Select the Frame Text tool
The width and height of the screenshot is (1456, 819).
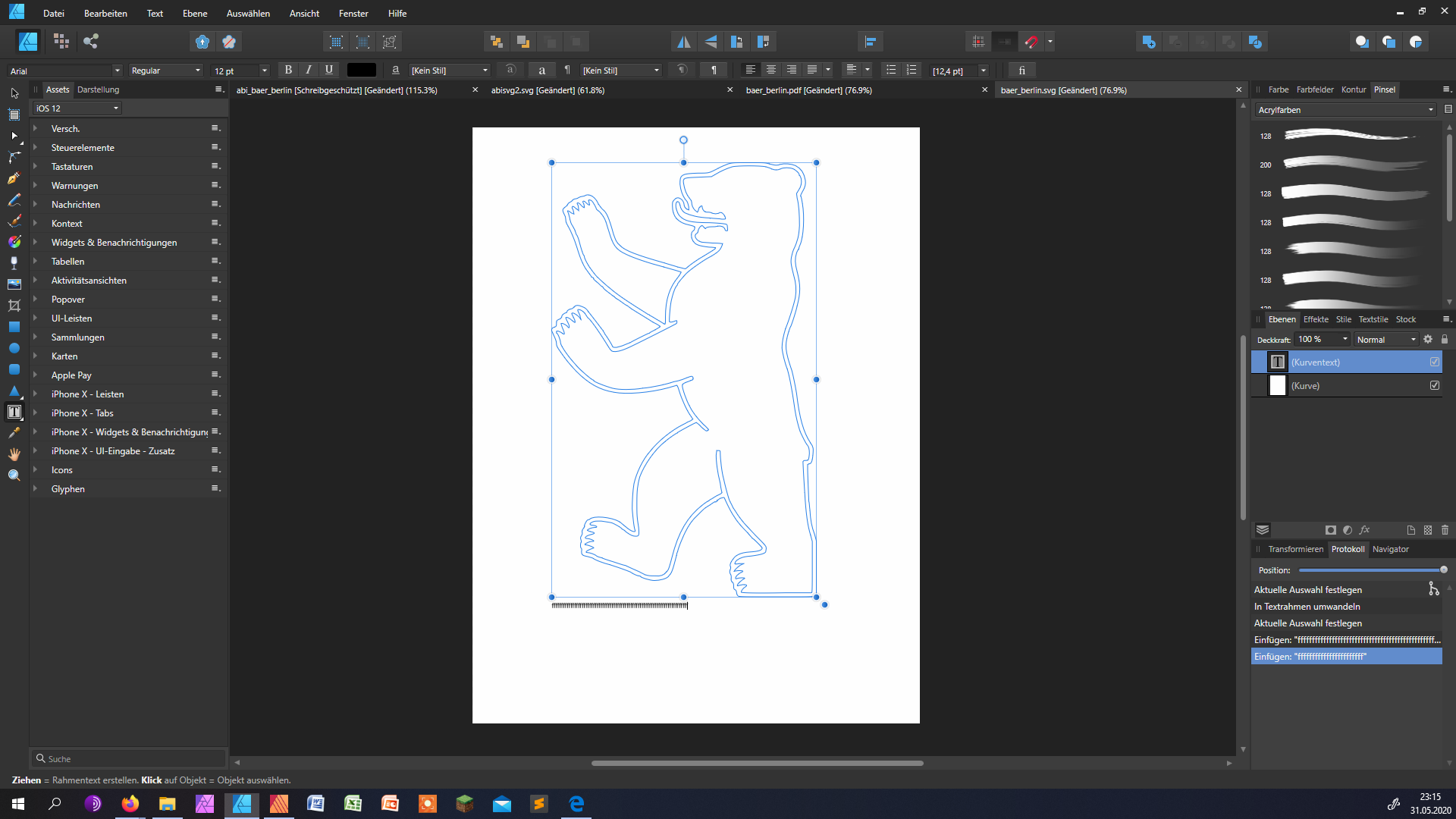[x=14, y=412]
